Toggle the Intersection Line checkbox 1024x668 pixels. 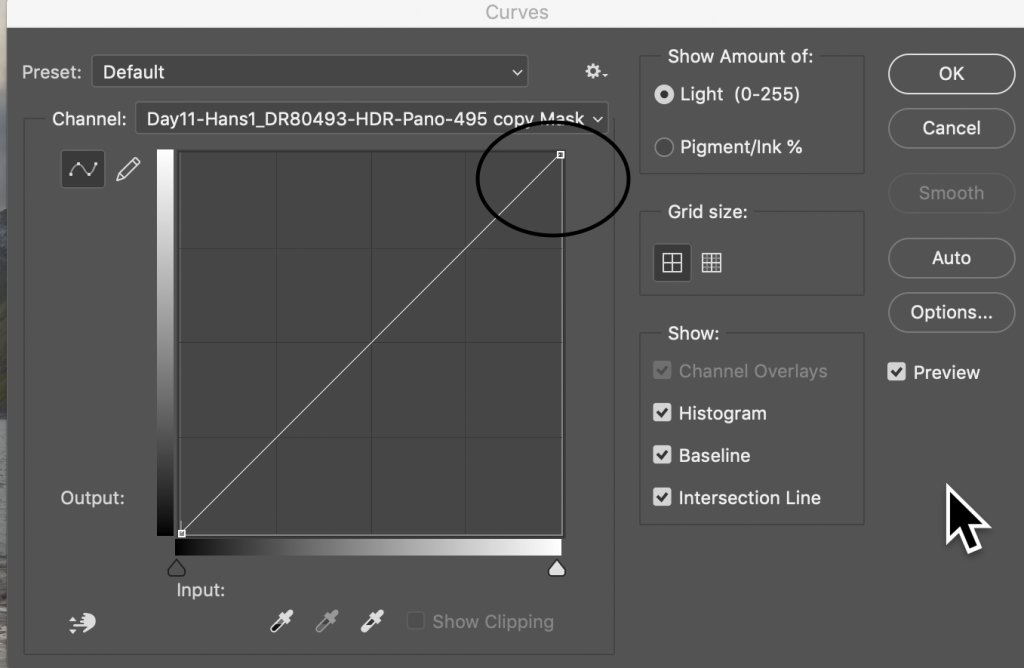(x=662, y=498)
